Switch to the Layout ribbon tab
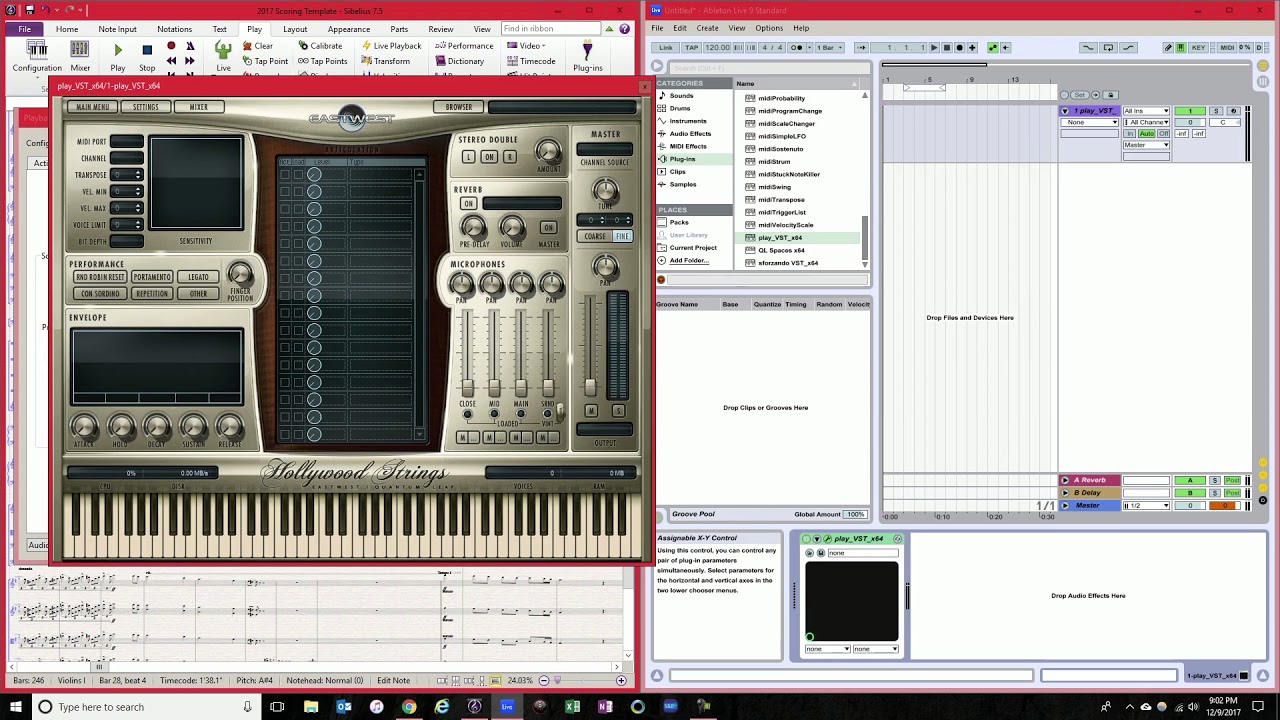Image resolution: width=1280 pixels, height=720 pixels. pos(295,29)
